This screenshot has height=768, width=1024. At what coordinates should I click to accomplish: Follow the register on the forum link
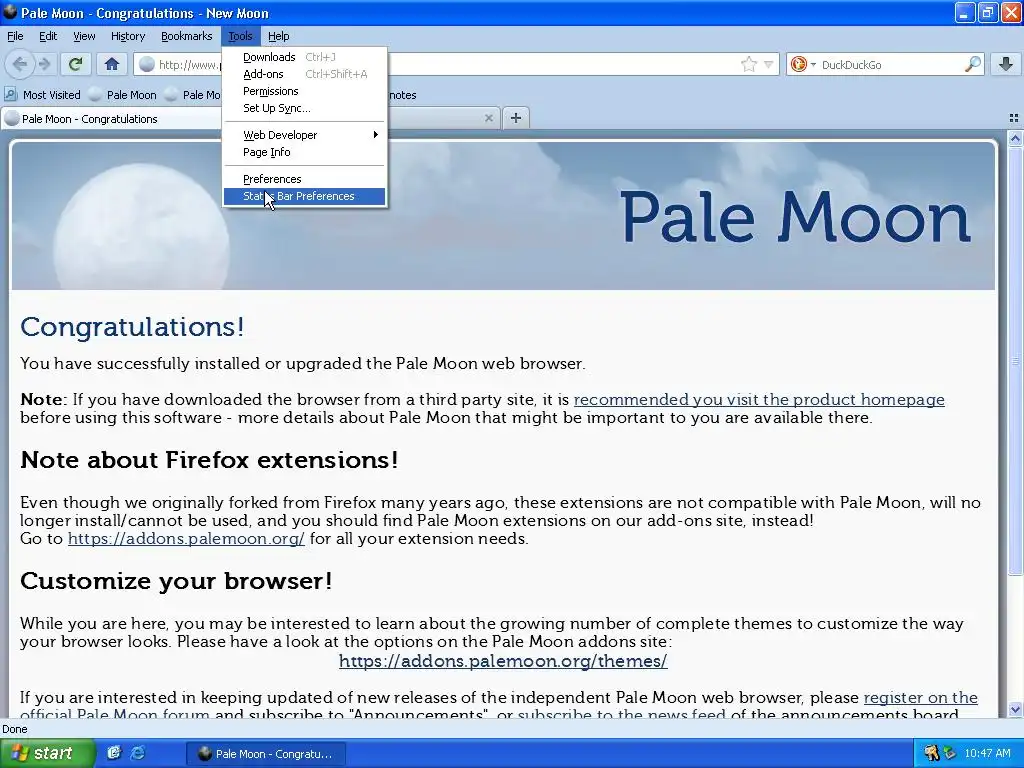point(921,697)
